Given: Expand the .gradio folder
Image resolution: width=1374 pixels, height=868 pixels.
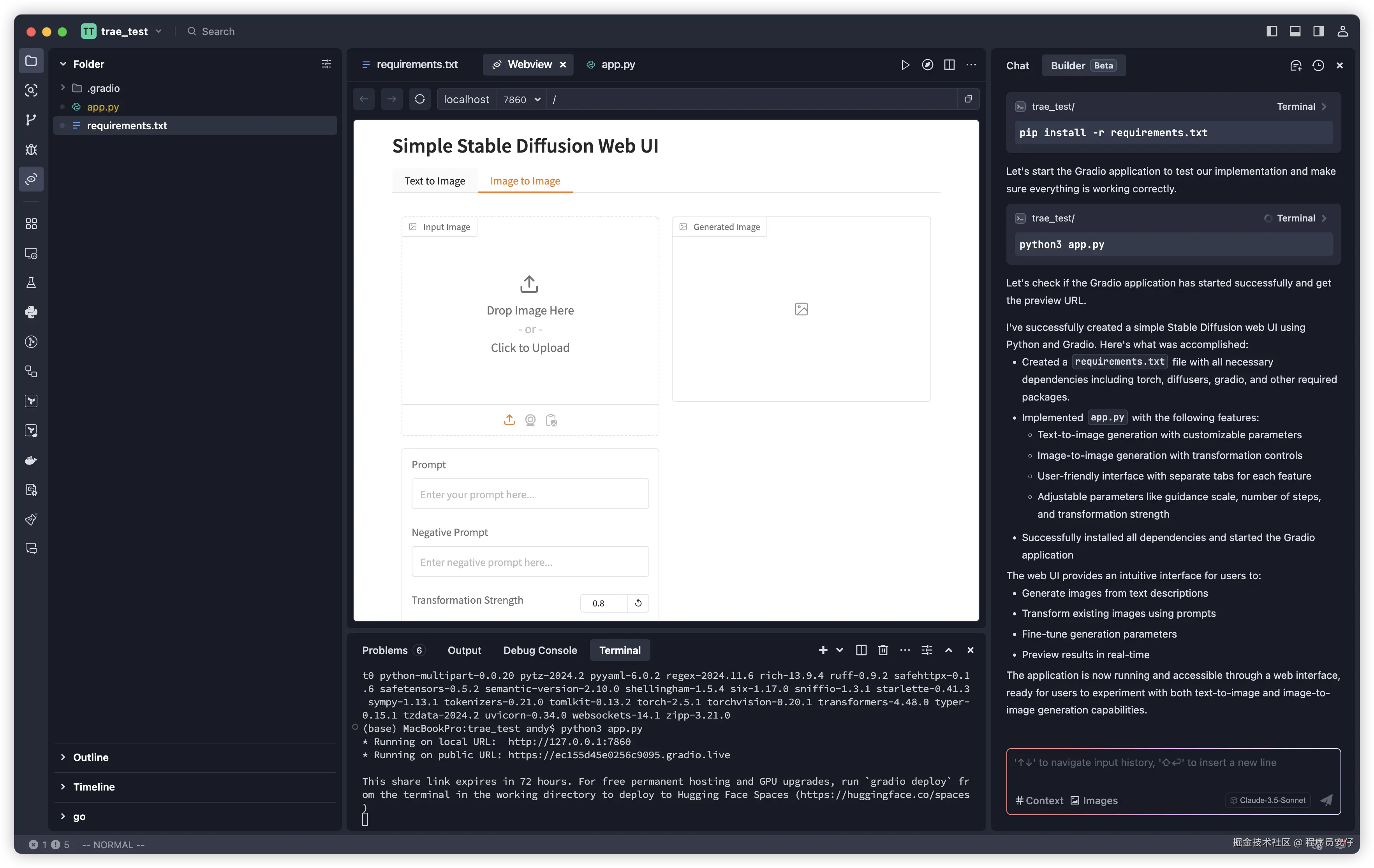Looking at the screenshot, I should pos(103,88).
